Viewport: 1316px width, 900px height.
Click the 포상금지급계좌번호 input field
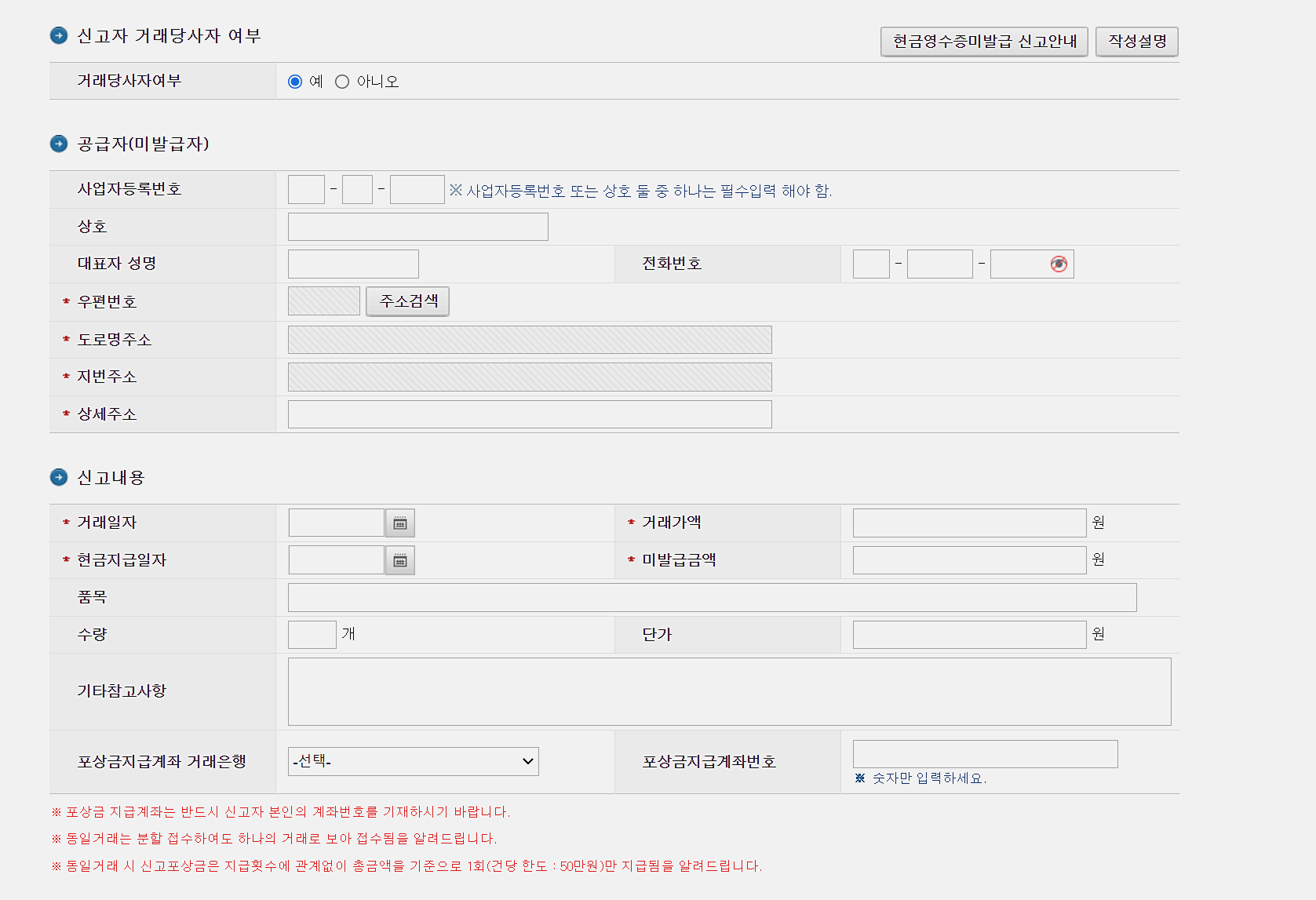[x=986, y=754]
